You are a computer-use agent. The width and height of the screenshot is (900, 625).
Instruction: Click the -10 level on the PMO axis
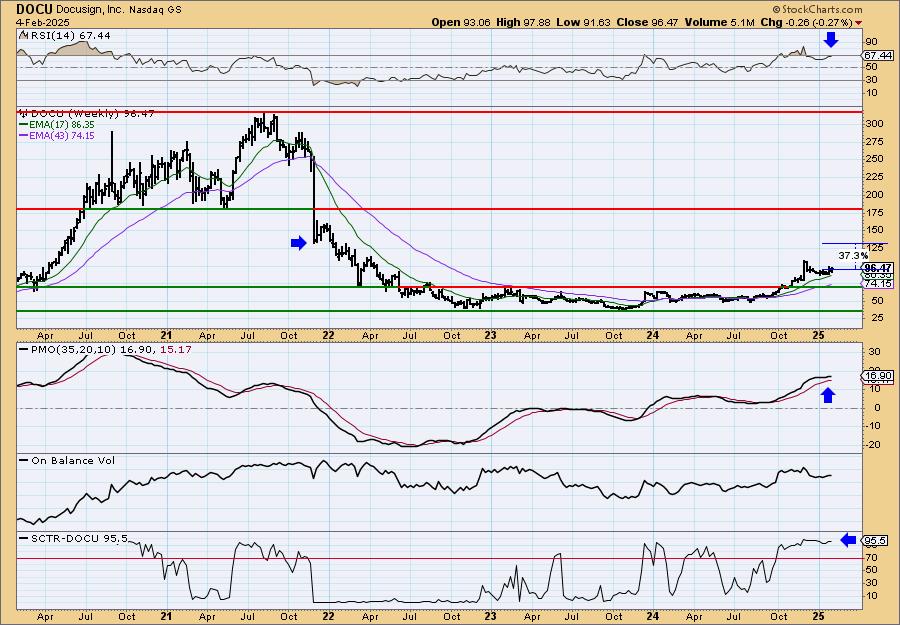(x=872, y=425)
